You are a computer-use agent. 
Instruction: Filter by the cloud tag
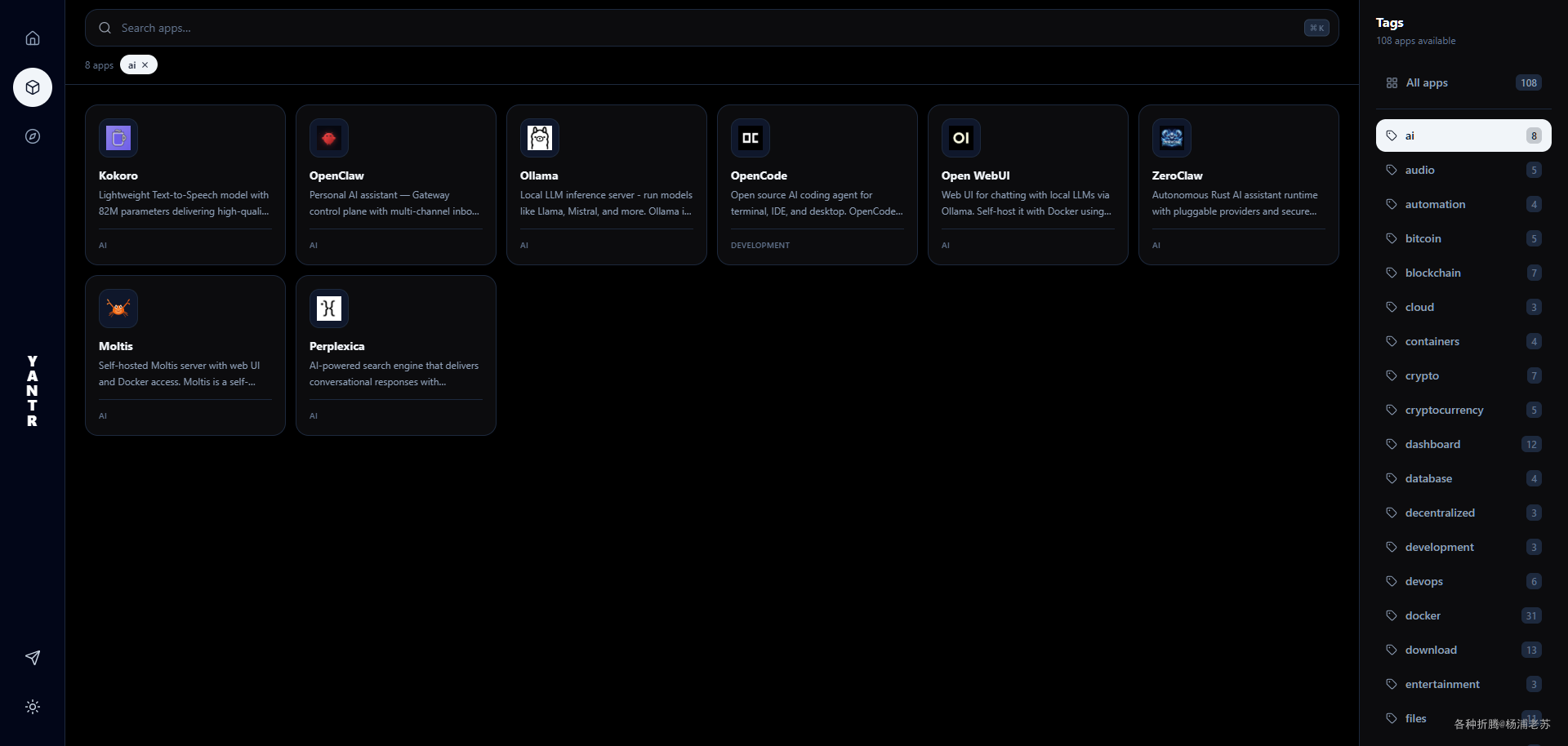pos(1463,307)
